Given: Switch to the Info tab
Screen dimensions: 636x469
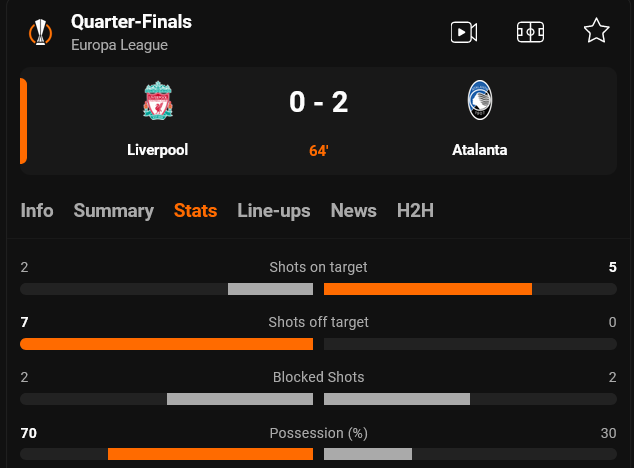Looking at the screenshot, I should [37, 211].
